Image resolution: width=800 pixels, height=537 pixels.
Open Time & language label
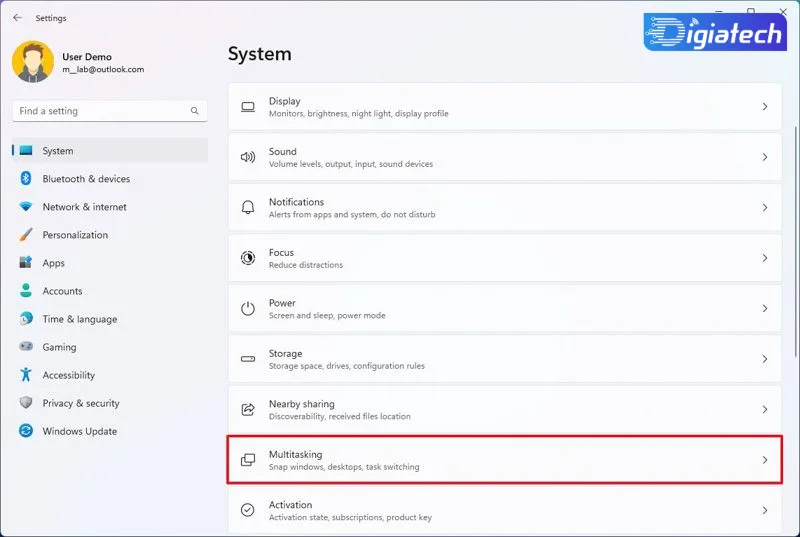[x=80, y=319]
